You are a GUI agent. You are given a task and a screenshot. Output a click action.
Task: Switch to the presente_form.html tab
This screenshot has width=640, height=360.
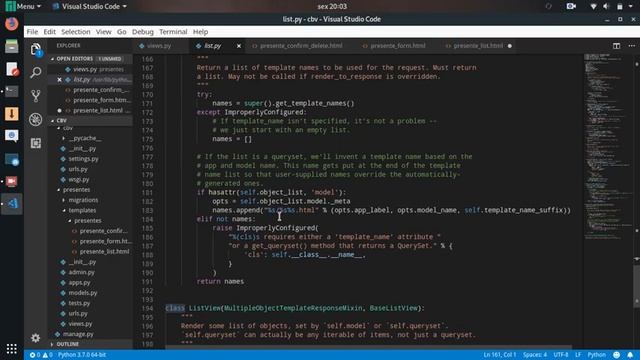398,46
